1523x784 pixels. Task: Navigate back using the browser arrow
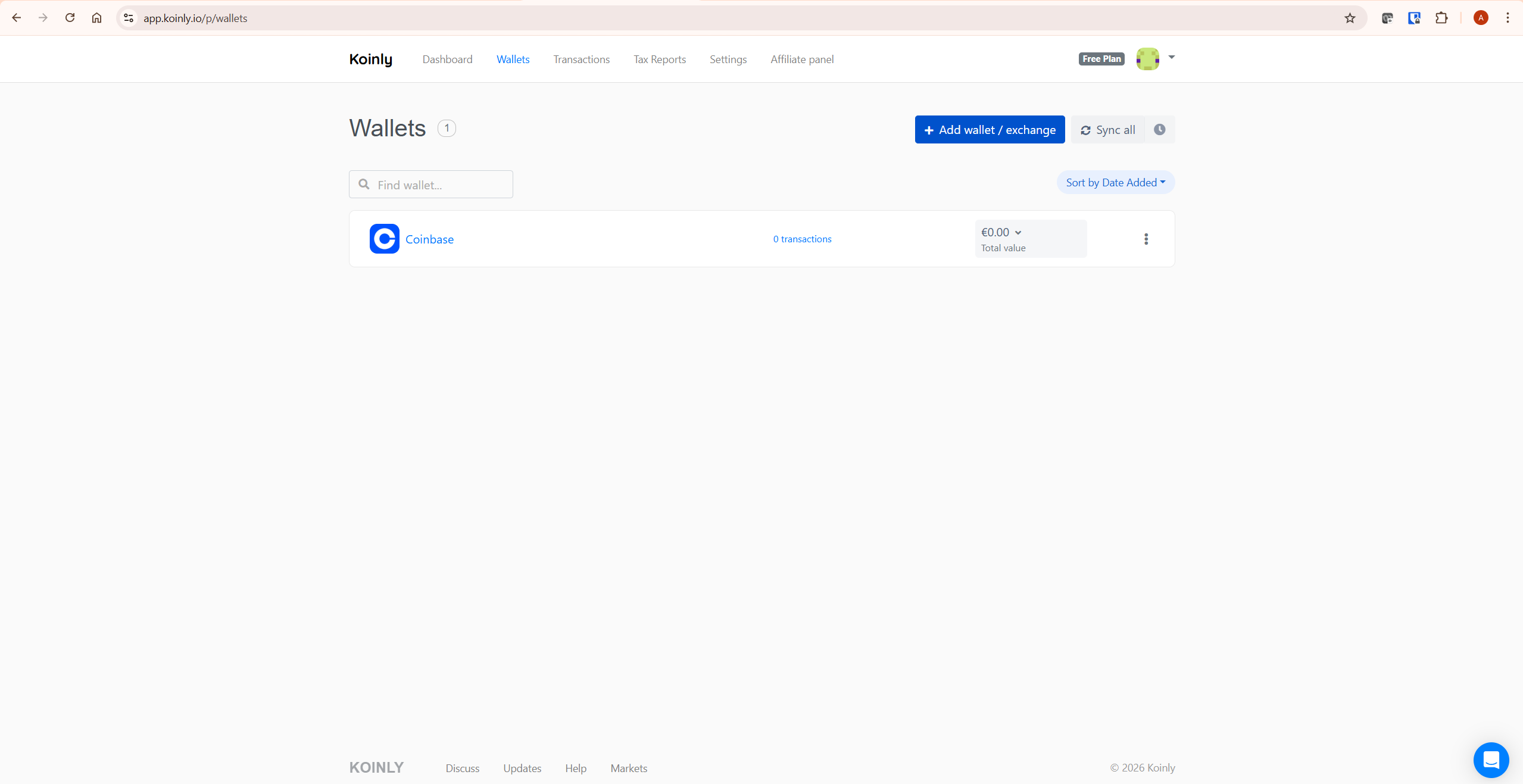(x=17, y=18)
